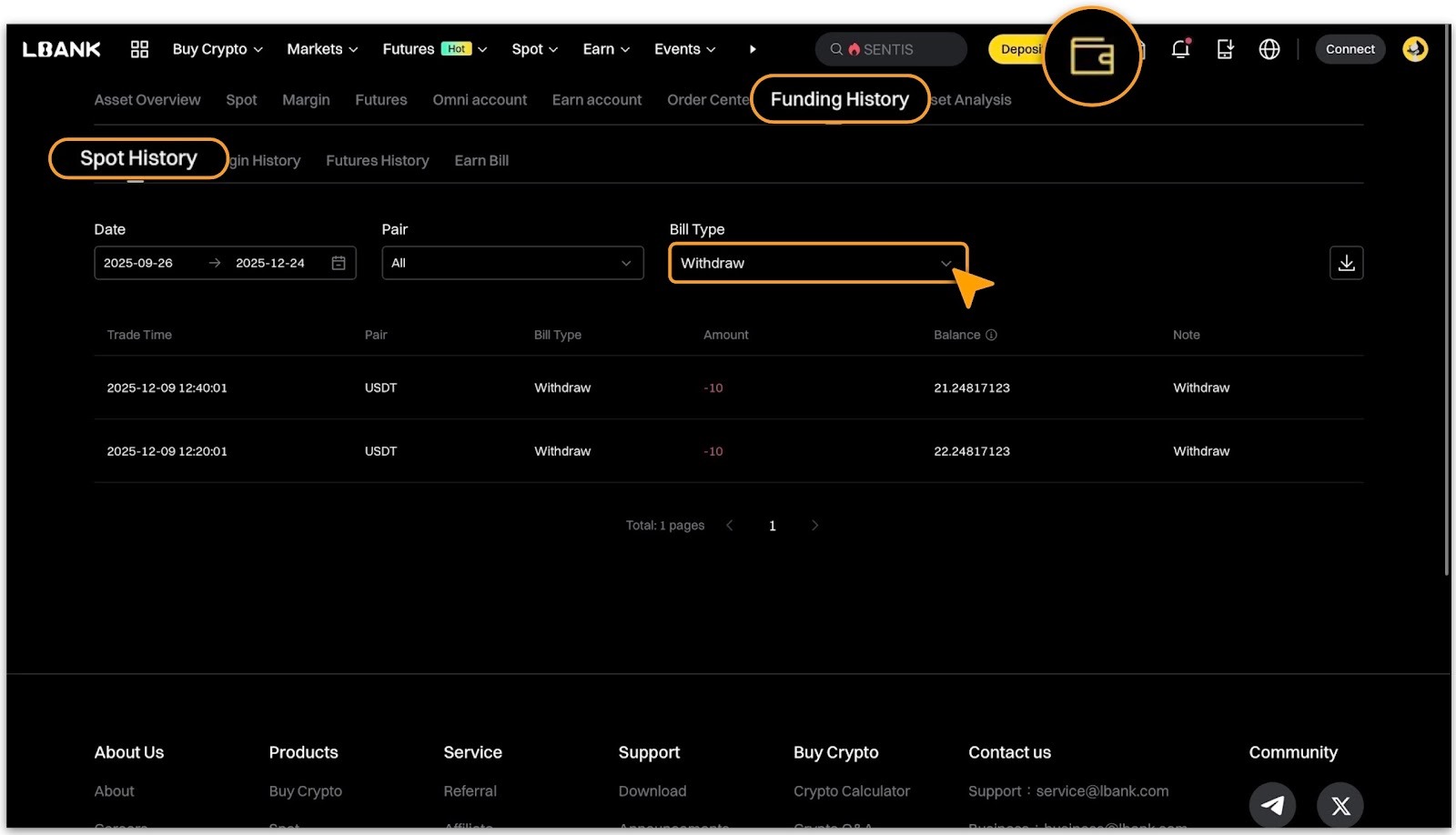The image size is (1456, 835).
Task: Switch to the Futures History tab
Action: [x=377, y=161]
